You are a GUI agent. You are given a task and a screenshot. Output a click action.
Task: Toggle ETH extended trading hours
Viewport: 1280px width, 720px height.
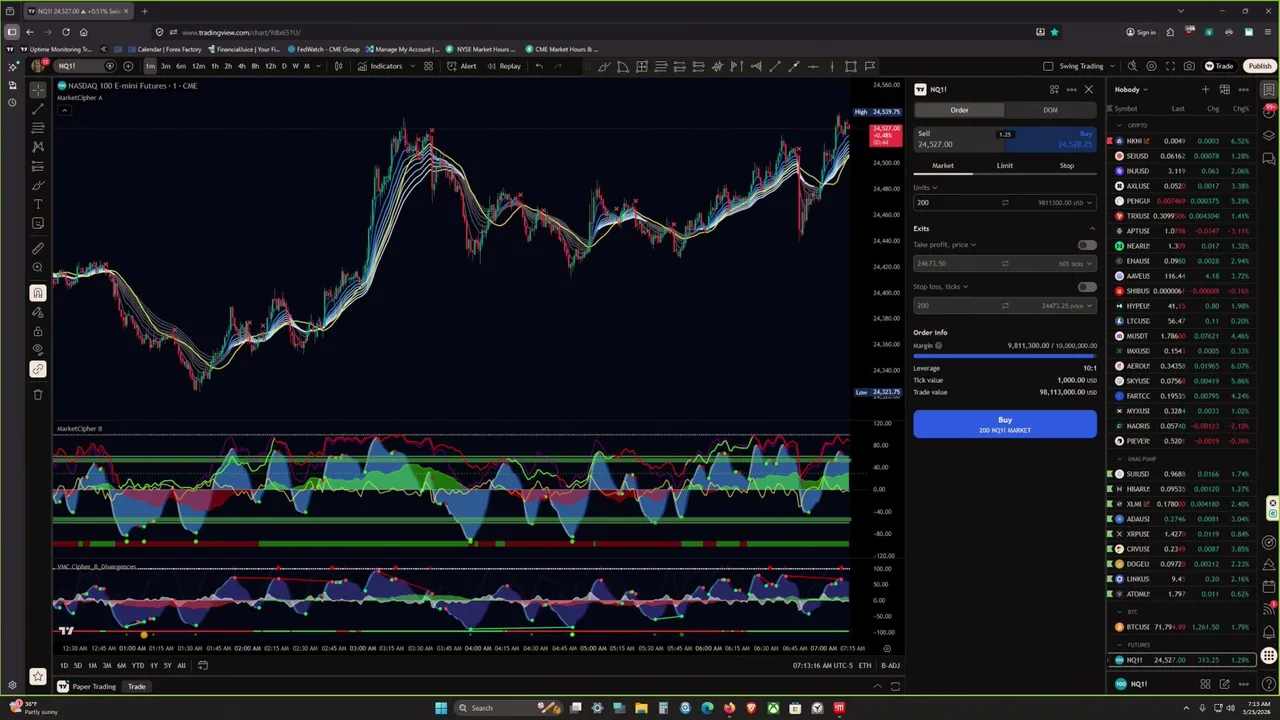point(864,665)
